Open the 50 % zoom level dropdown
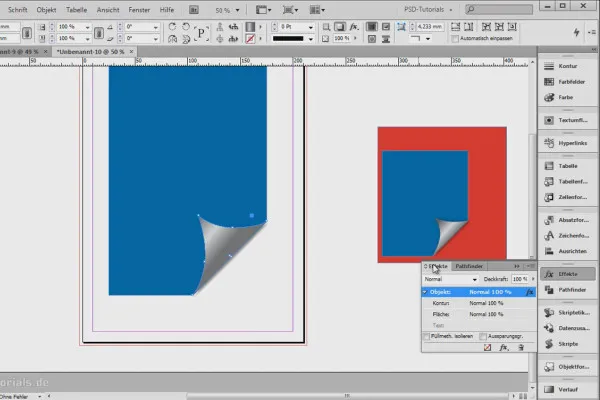The width and height of the screenshot is (600, 400). coord(229,8)
